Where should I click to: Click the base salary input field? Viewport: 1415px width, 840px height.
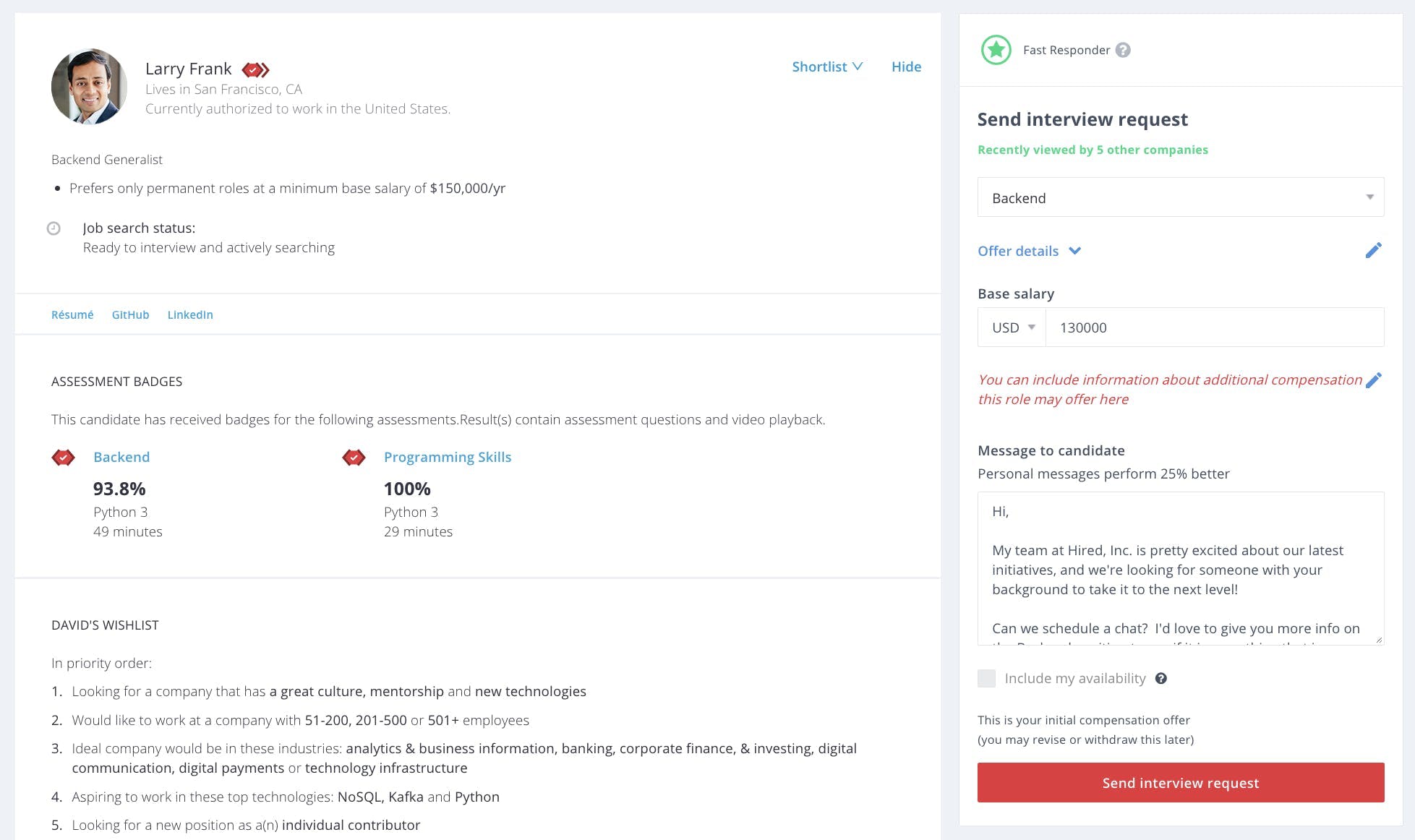click(1215, 327)
